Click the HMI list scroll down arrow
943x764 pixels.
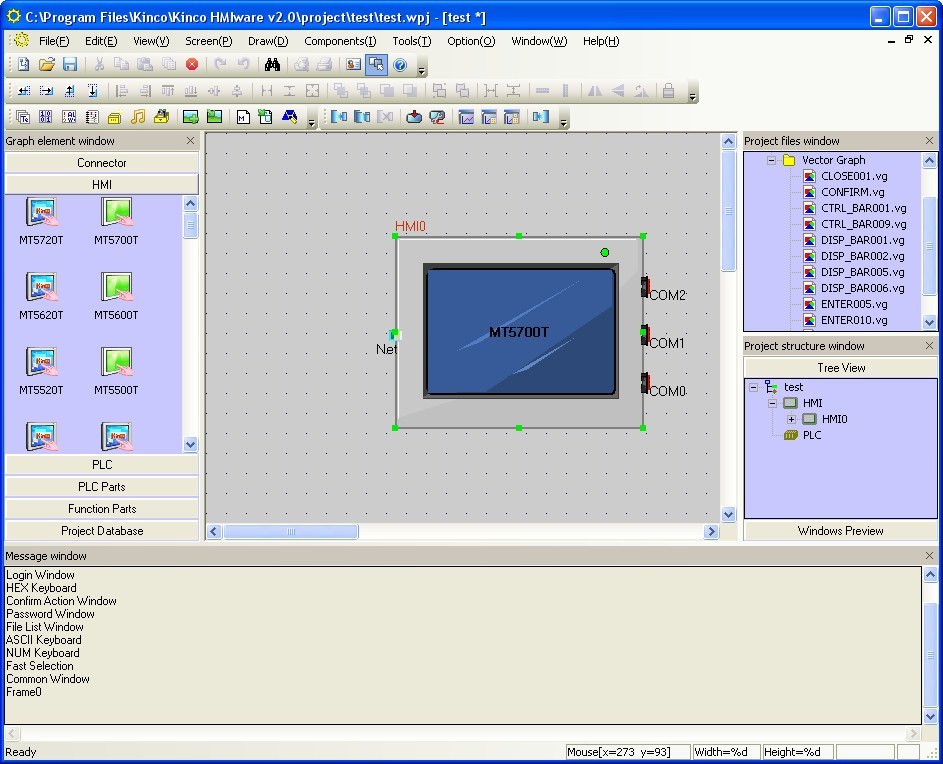coord(191,445)
